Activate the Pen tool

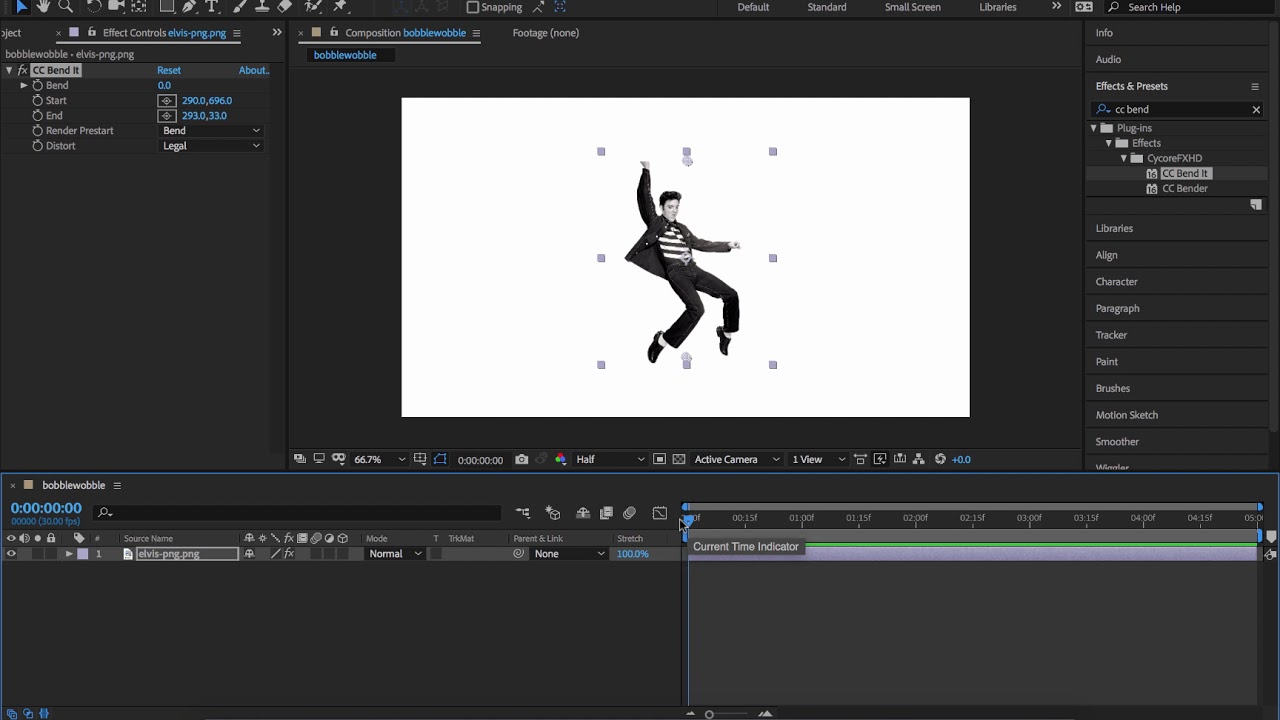[190, 6]
